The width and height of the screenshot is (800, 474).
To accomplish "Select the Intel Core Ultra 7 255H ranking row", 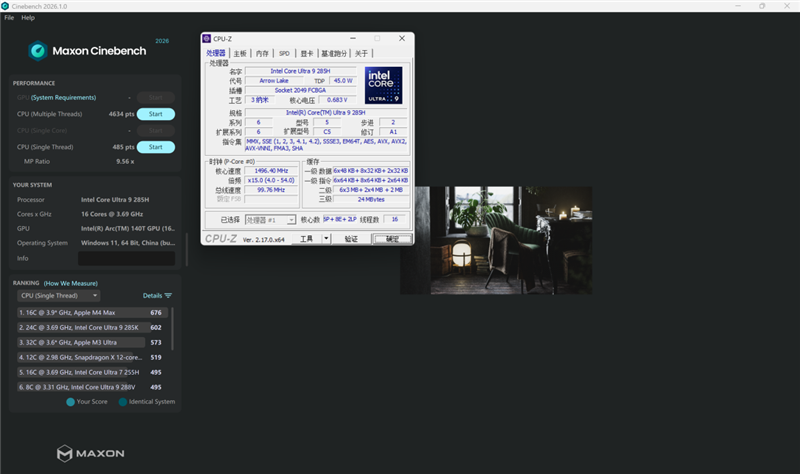I will click(92, 372).
